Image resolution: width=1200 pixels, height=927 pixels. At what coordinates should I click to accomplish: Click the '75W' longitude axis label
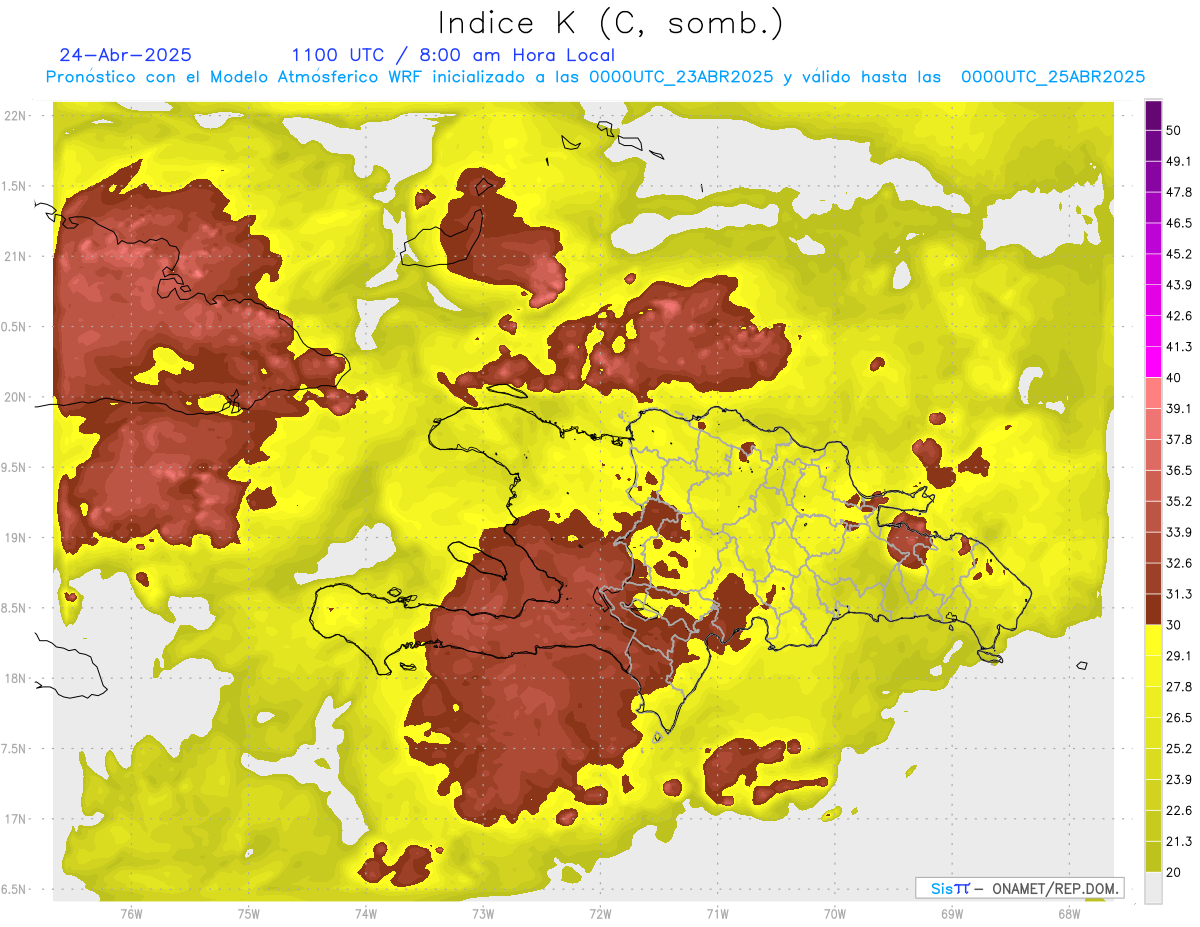[248, 914]
